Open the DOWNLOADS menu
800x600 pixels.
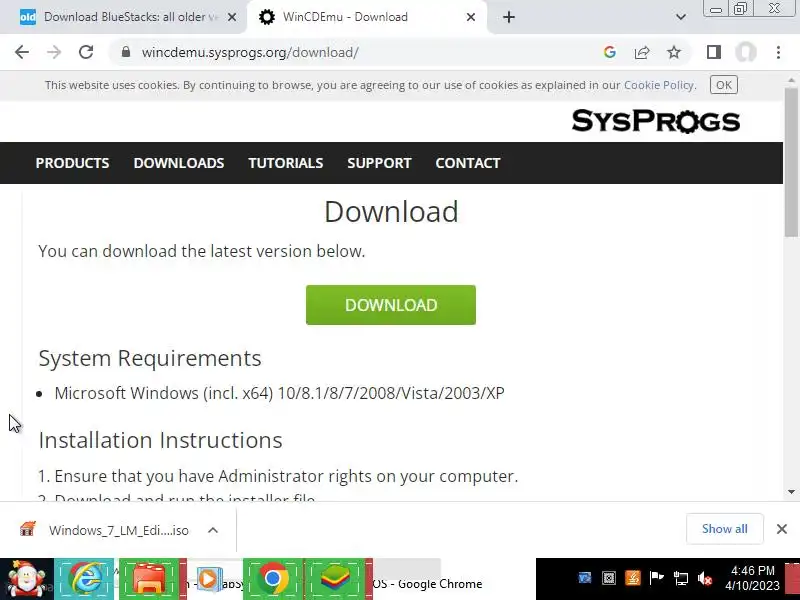pyautogui.click(x=179, y=163)
